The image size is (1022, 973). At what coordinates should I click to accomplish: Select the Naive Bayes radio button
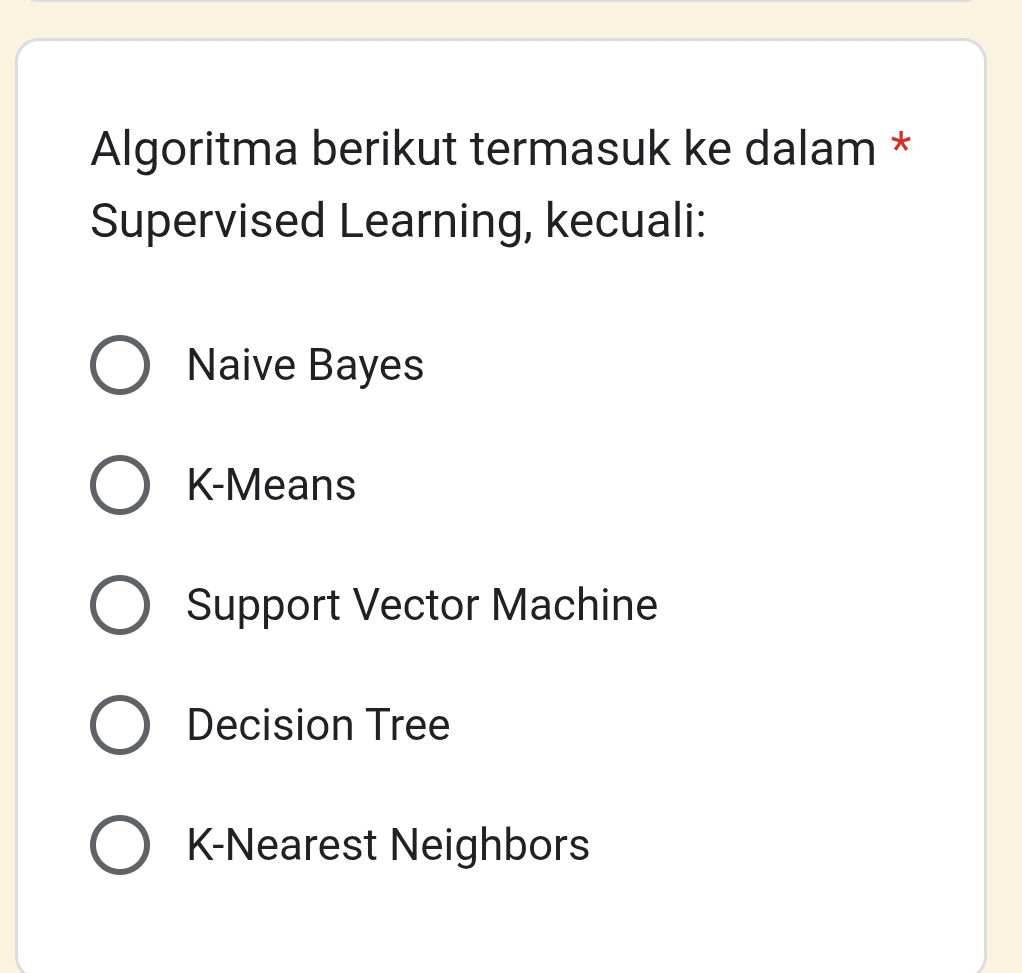point(120,365)
